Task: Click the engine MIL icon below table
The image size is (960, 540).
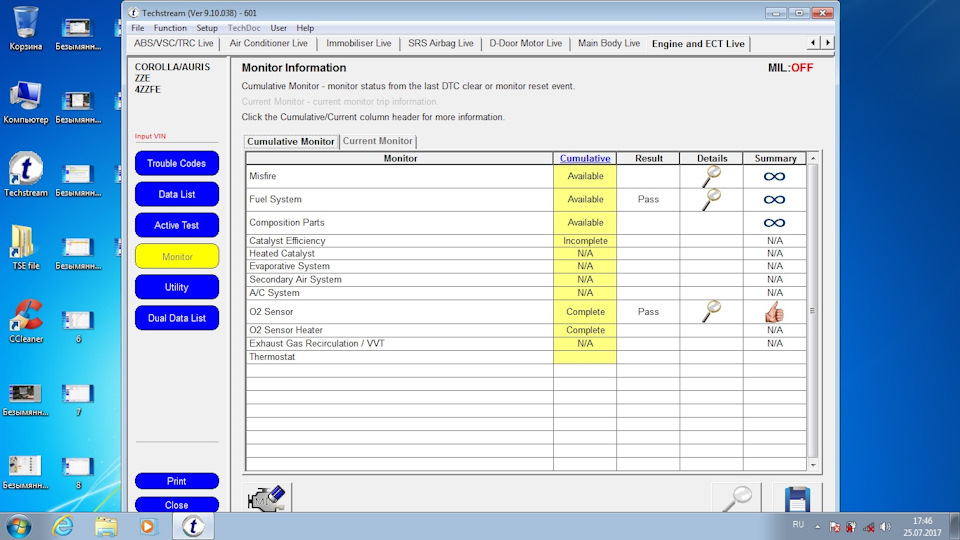Action: (267, 498)
